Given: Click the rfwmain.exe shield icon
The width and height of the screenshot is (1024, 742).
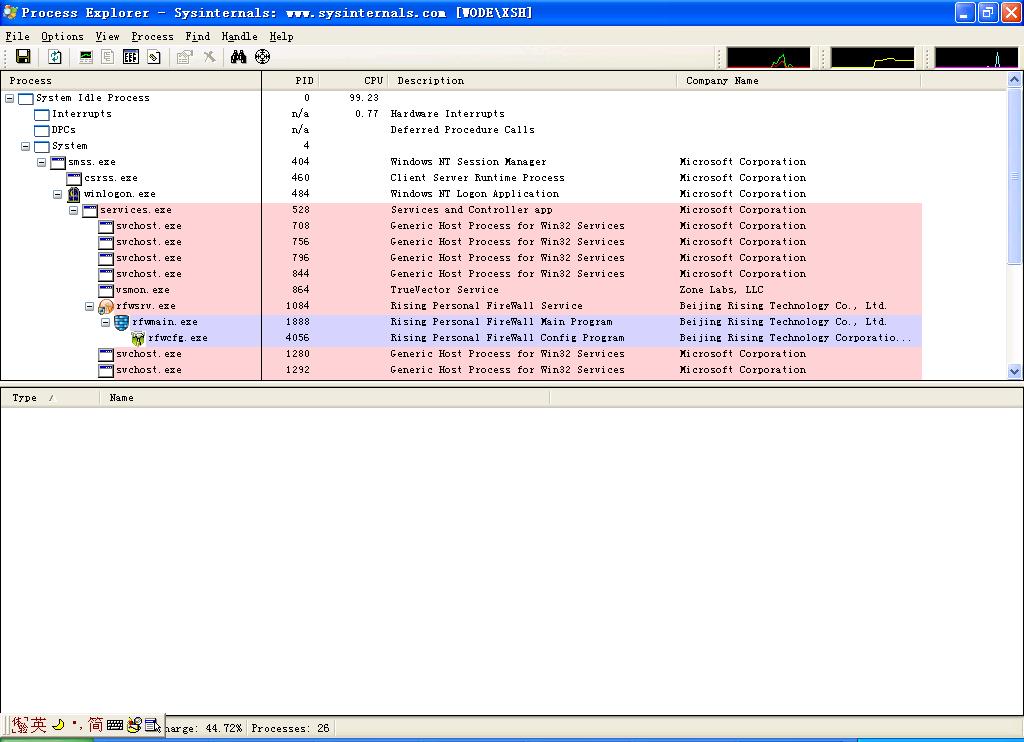Looking at the screenshot, I should point(121,322).
